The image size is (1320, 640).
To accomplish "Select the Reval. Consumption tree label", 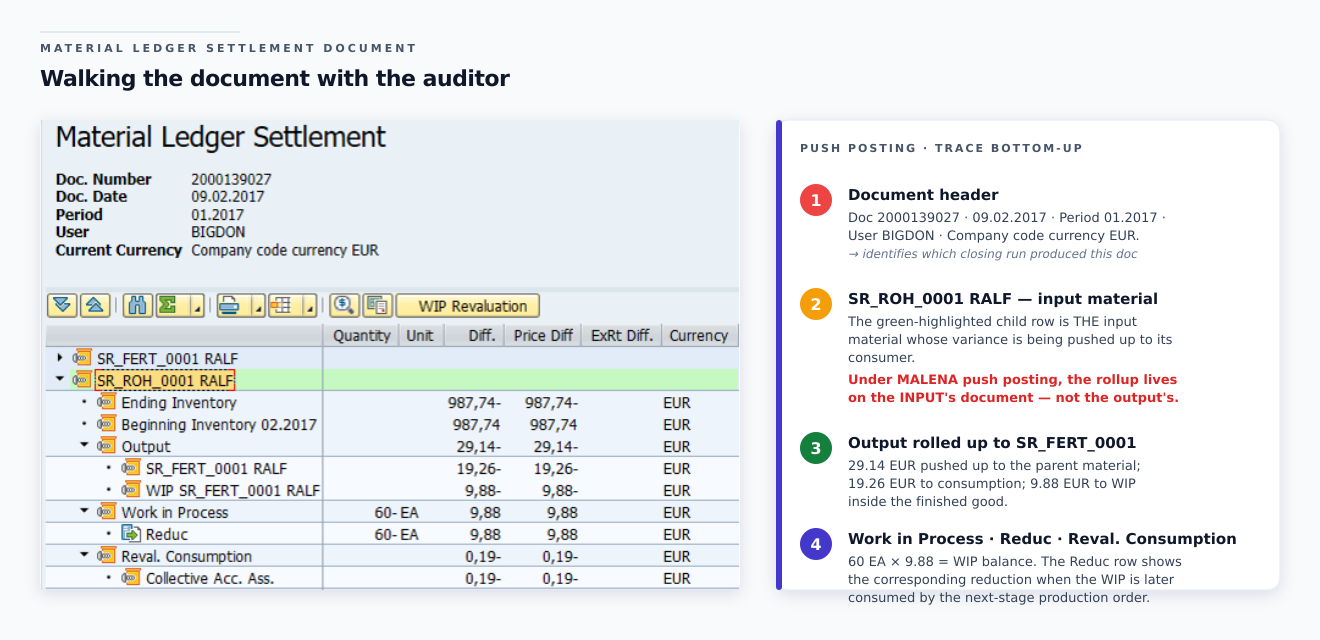I will click(187, 556).
